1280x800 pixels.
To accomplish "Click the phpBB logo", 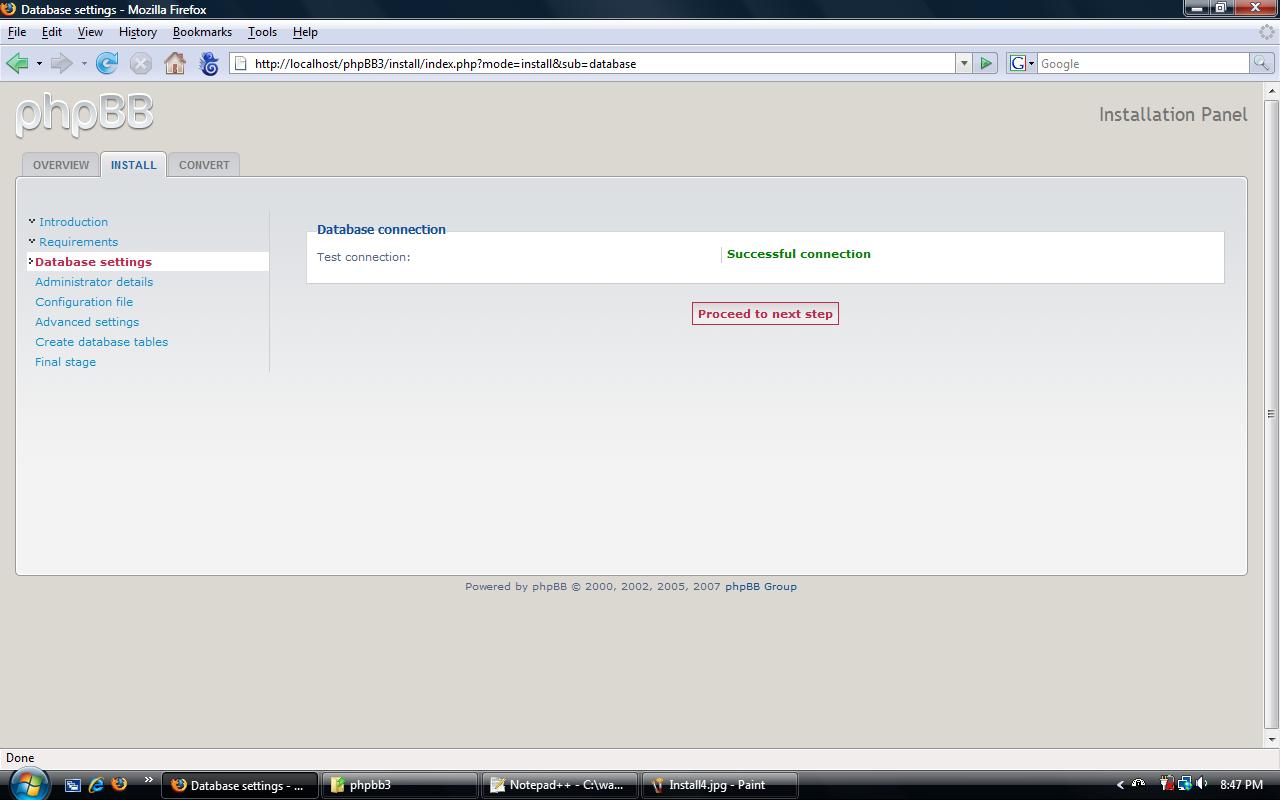I will tap(85, 113).
